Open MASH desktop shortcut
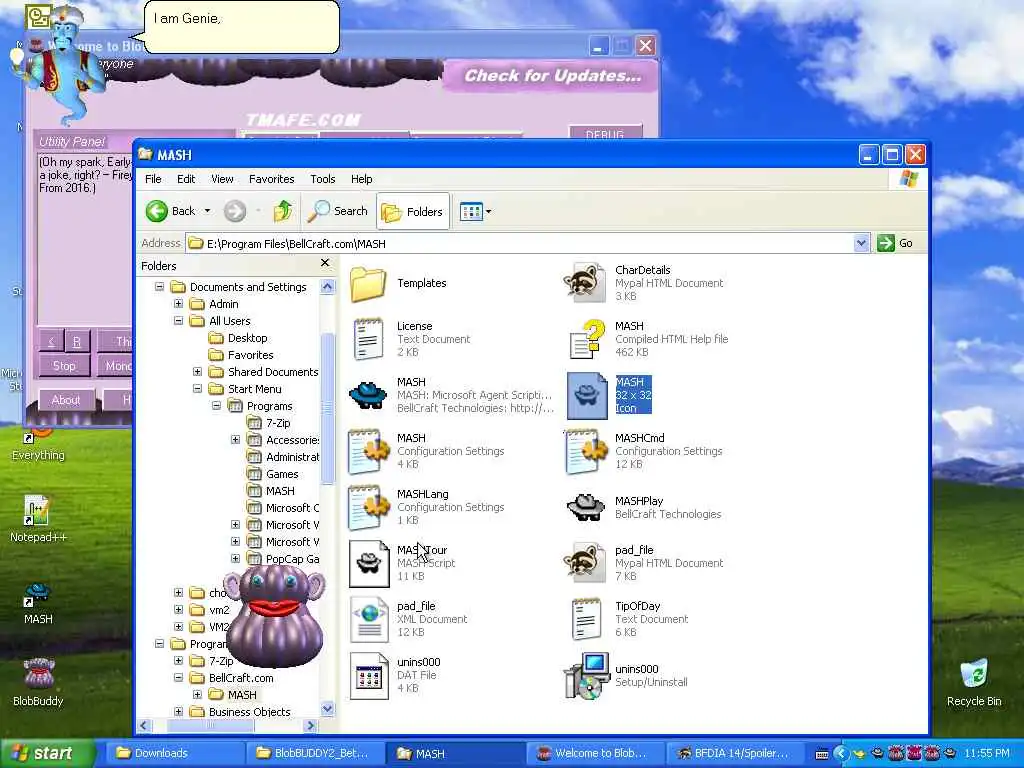 38,602
